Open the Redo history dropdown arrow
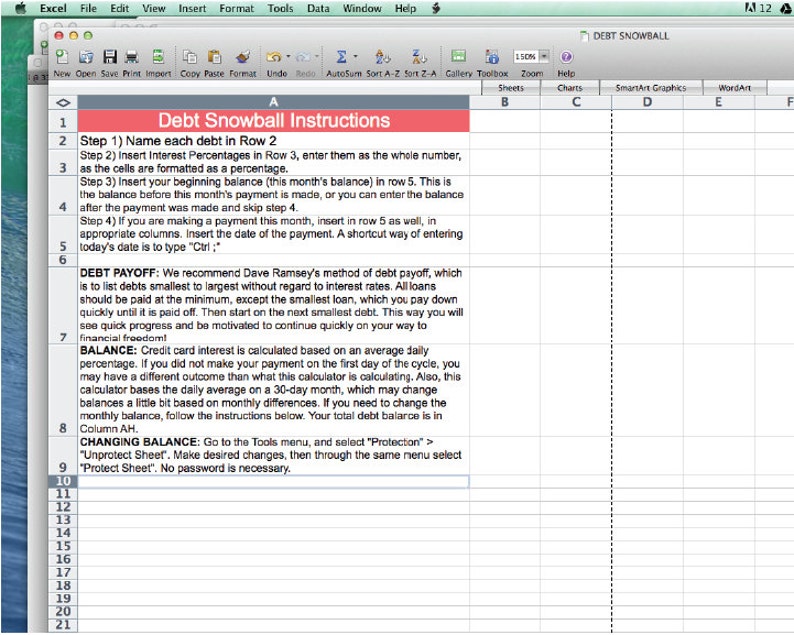 point(317,56)
